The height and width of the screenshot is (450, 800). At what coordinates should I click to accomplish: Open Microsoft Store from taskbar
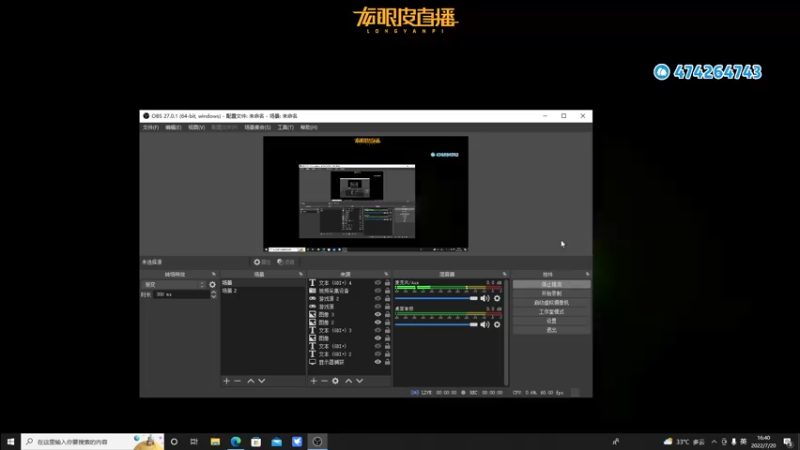[256, 442]
